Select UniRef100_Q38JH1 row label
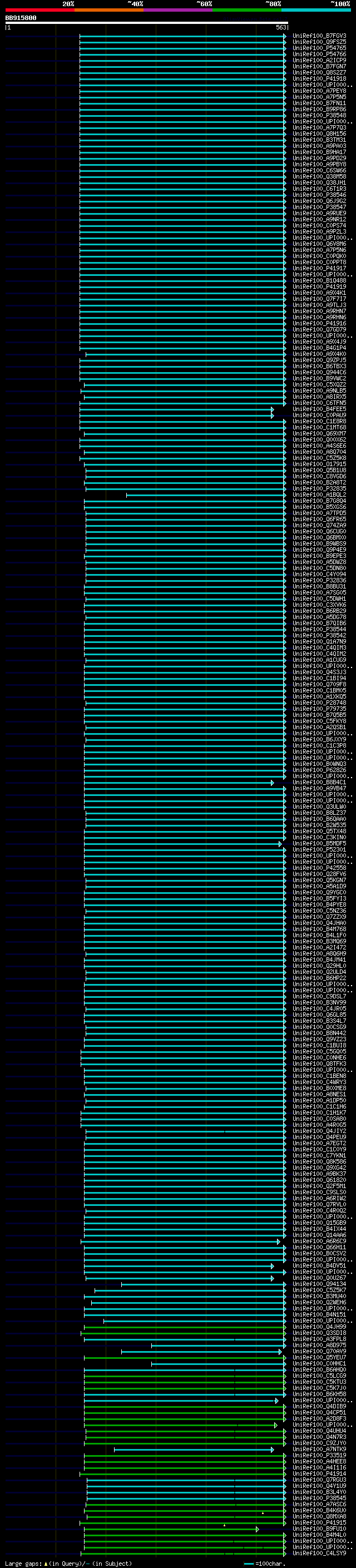The image size is (356, 1568). [319, 182]
